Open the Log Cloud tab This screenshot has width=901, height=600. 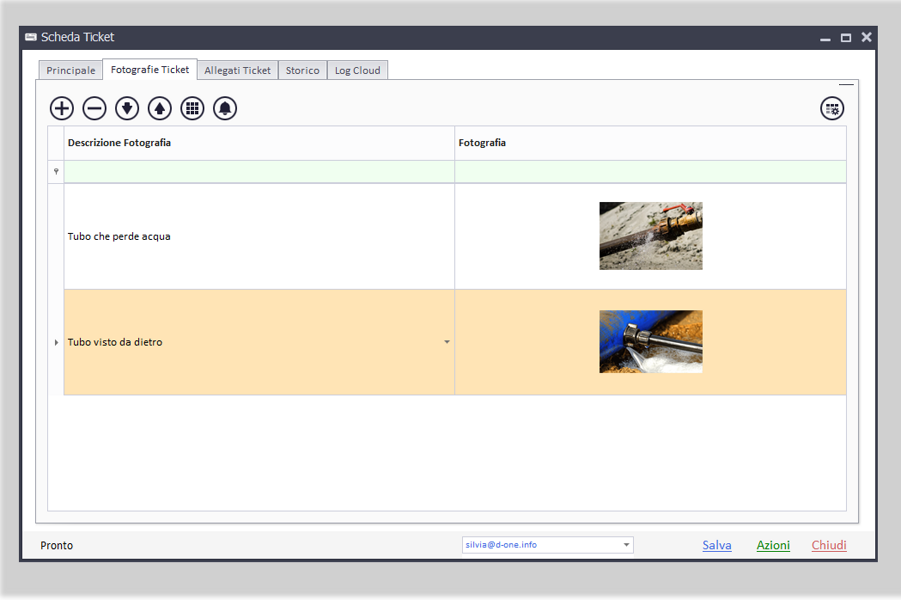357,71
